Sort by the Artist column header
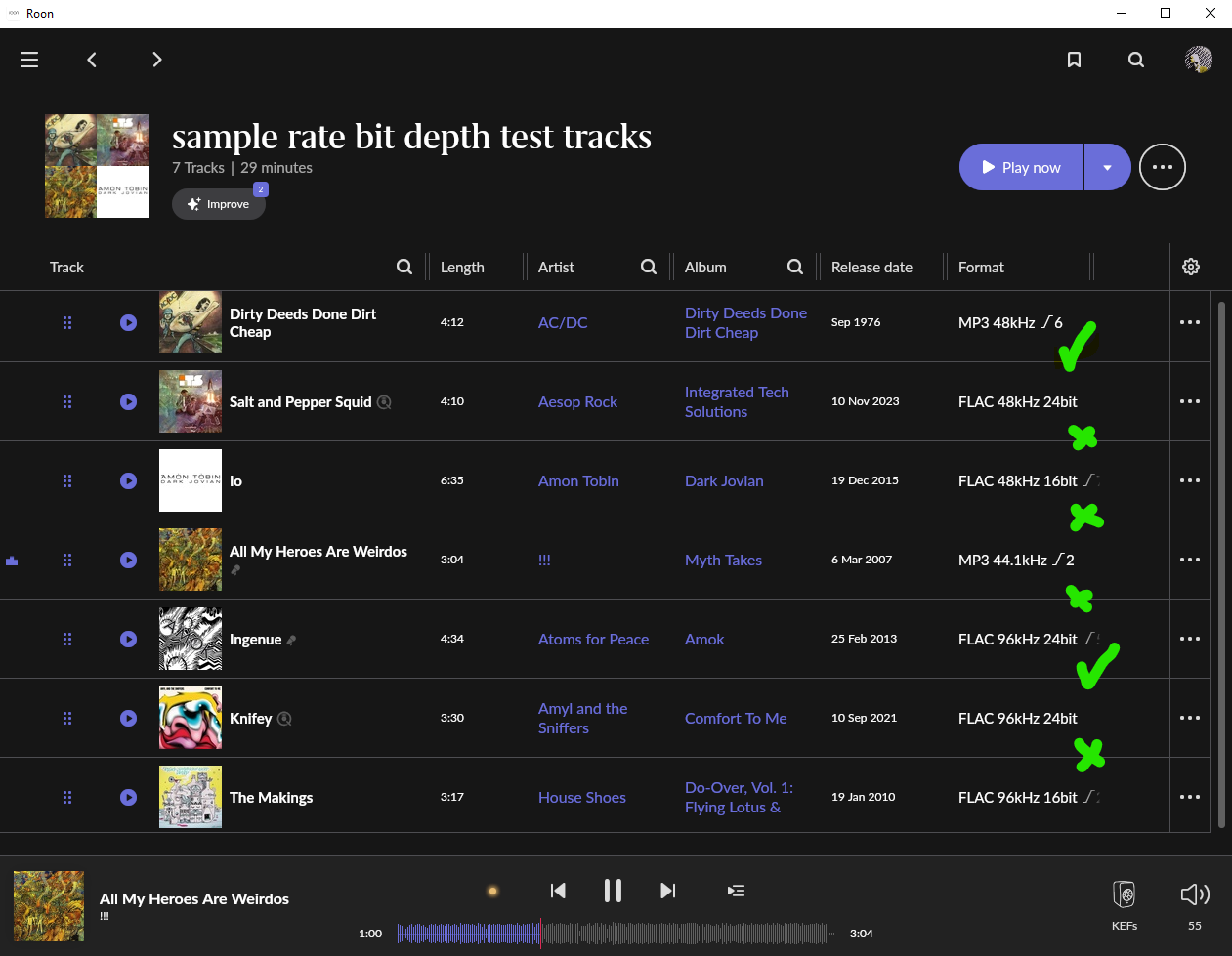Image resolution: width=1232 pixels, height=956 pixels. (x=556, y=268)
